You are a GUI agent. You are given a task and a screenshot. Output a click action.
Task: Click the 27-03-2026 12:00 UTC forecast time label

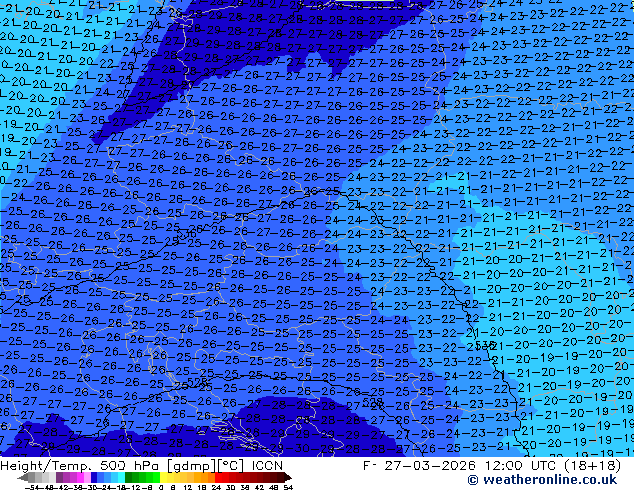pos(471,466)
